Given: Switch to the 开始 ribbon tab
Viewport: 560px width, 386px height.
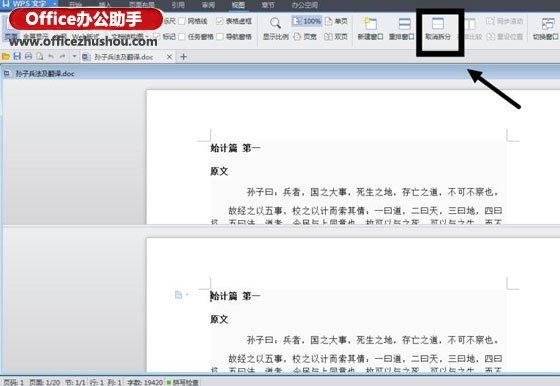Looking at the screenshot, I should 75,5.
